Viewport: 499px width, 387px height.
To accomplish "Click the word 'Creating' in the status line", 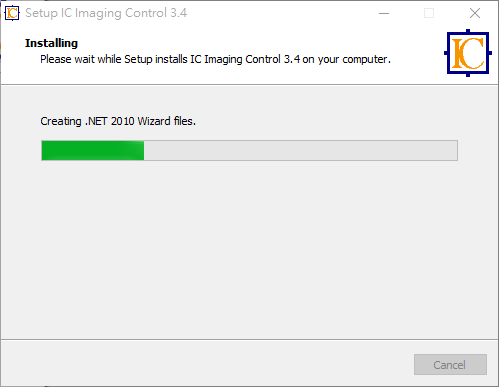I will tap(61, 121).
